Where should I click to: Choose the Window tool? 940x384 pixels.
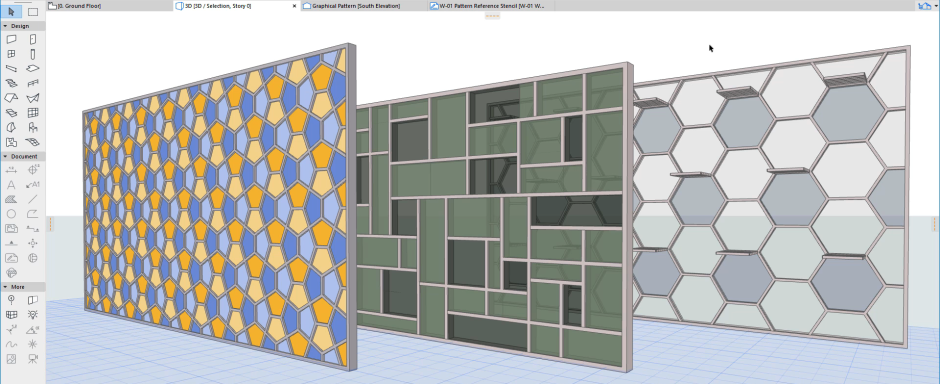pyautogui.click(x=11, y=54)
